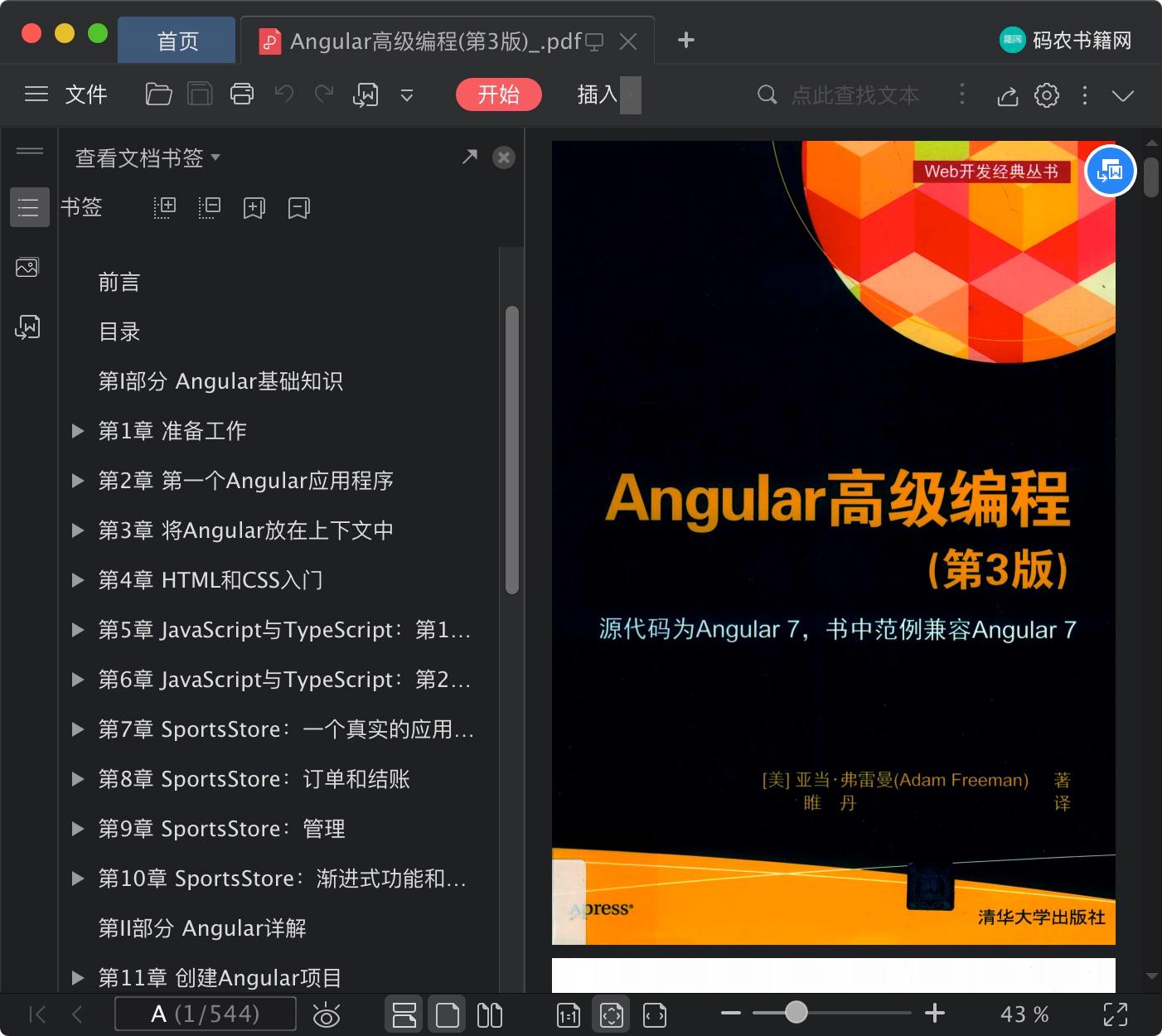Image resolution: width=1162 pixels, height=1036 pixels.
Task: Expand 第4章 HTML和CSS入门
Action: (78, 580)
